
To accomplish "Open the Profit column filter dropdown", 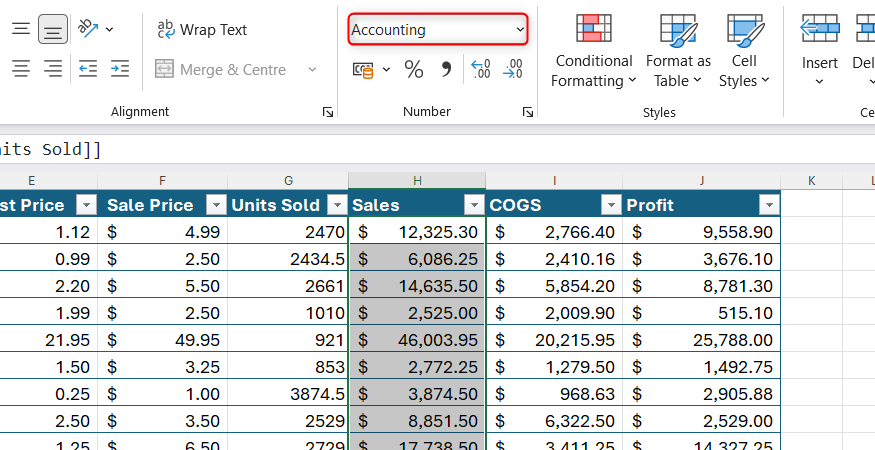I will [769, 205].
